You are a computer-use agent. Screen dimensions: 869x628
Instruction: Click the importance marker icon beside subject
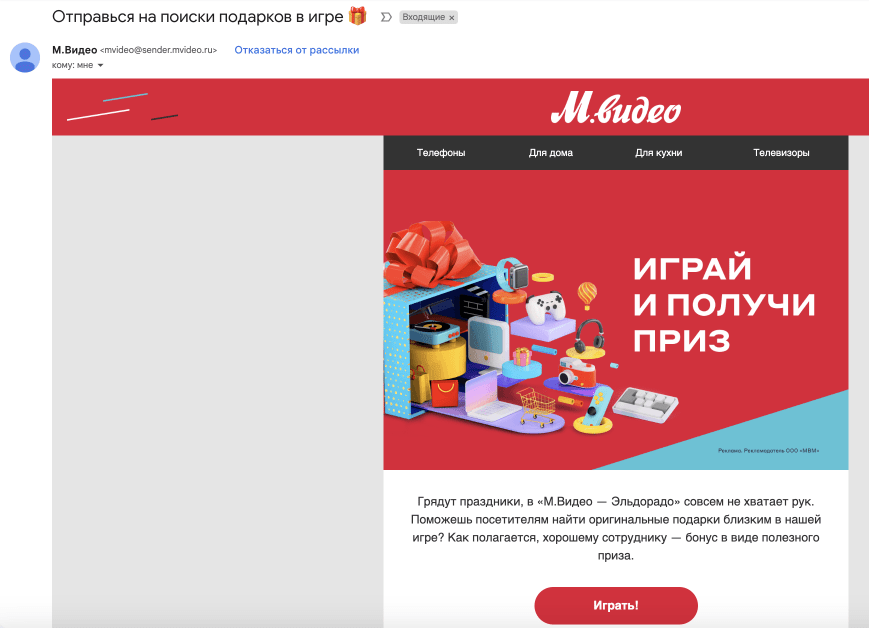tap(386, 17)
